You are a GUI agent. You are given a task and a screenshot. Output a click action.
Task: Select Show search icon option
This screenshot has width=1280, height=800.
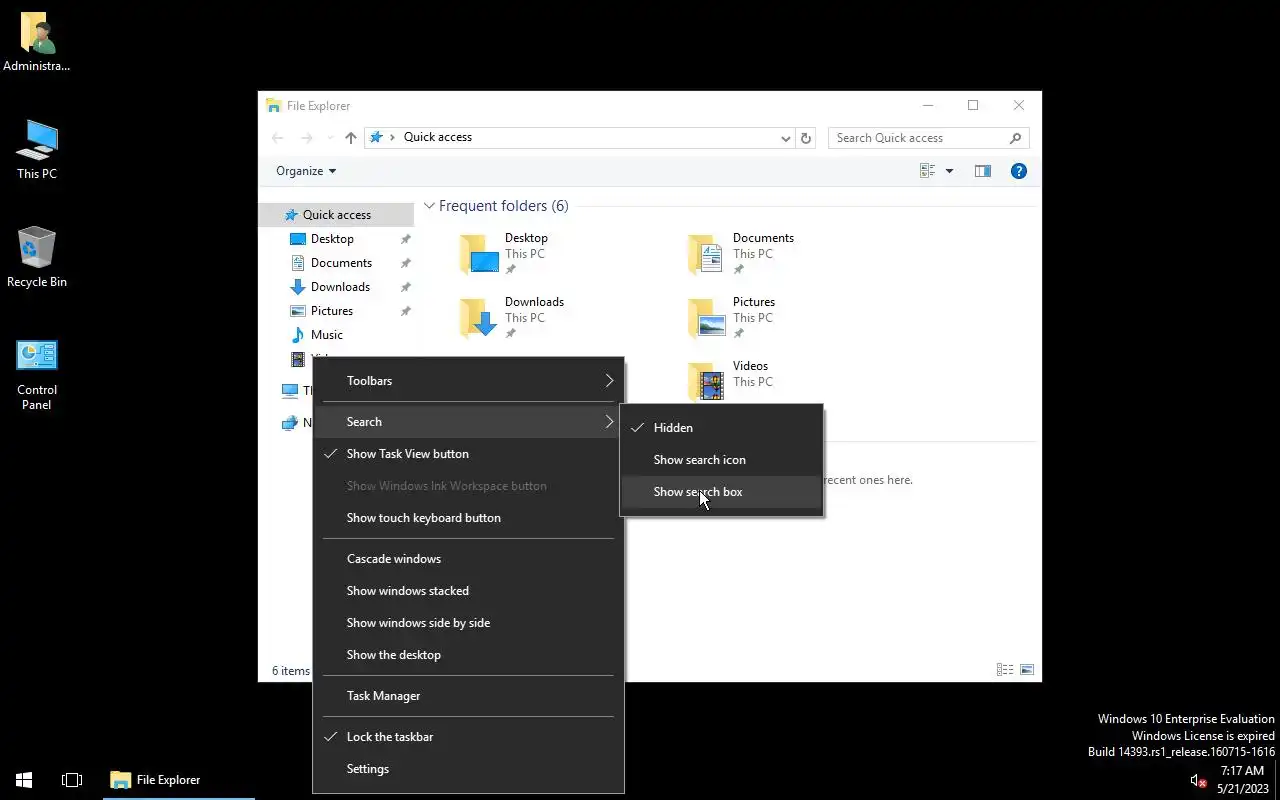[721, 460]
